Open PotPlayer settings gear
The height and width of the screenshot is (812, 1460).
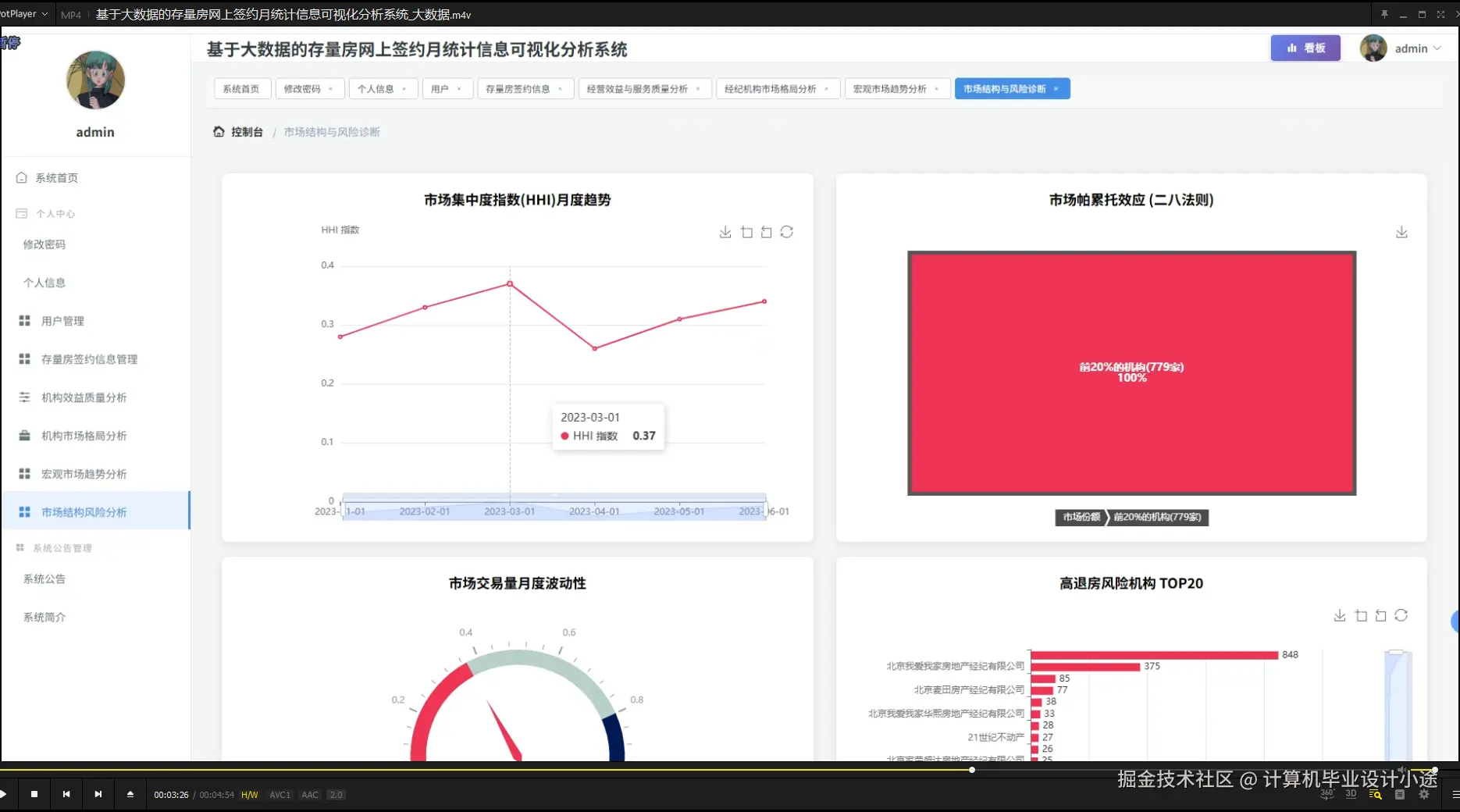click(x=1424, y=794)
